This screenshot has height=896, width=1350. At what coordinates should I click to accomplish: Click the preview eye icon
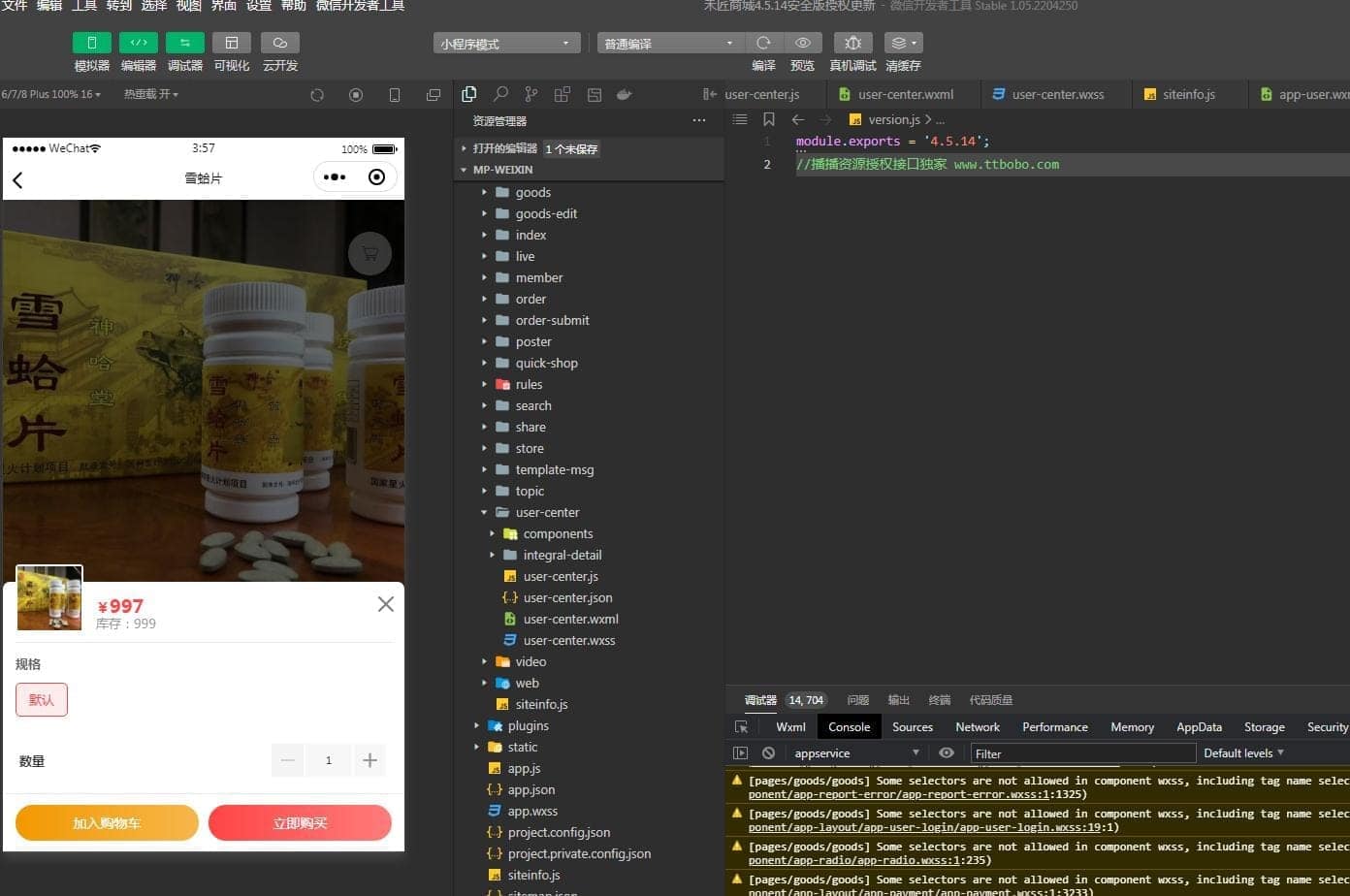[803, 43]
